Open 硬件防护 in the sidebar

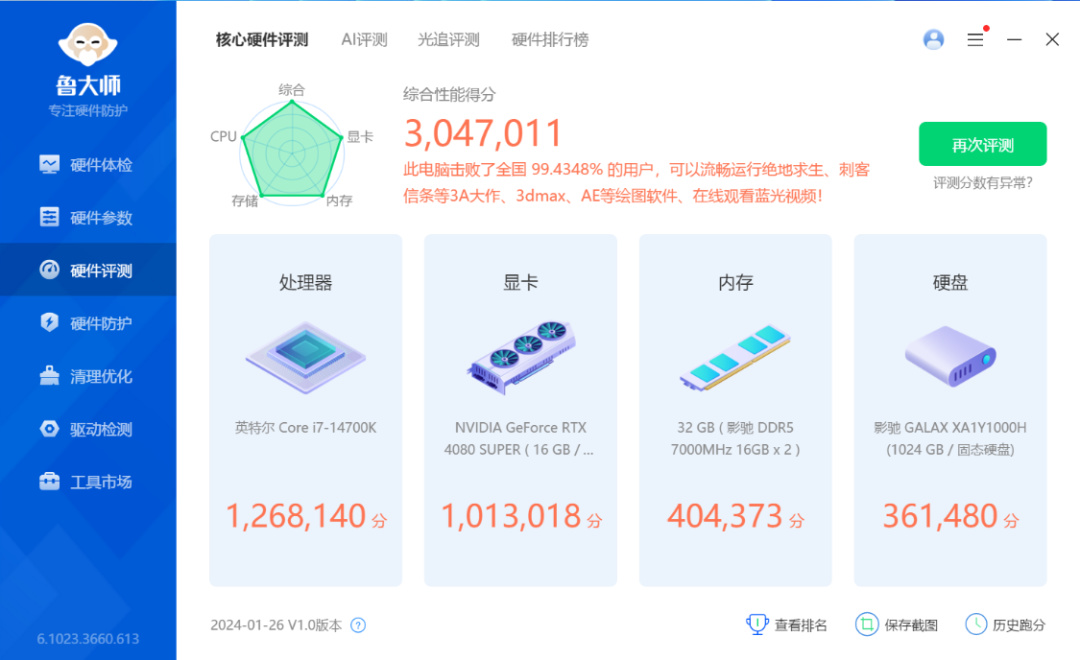pos(87,323)
